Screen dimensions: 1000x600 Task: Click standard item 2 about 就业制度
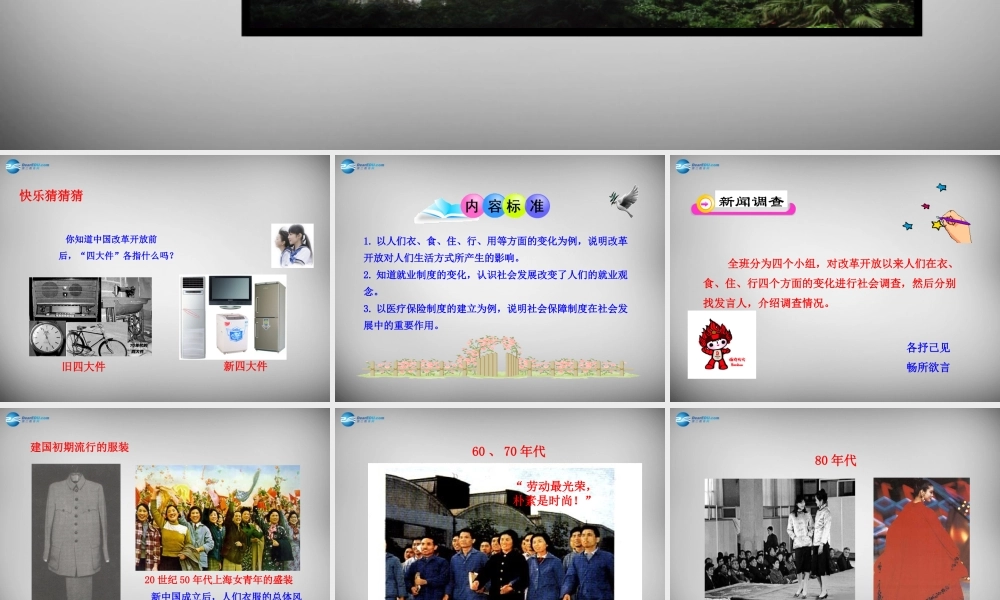coord(496,283)
